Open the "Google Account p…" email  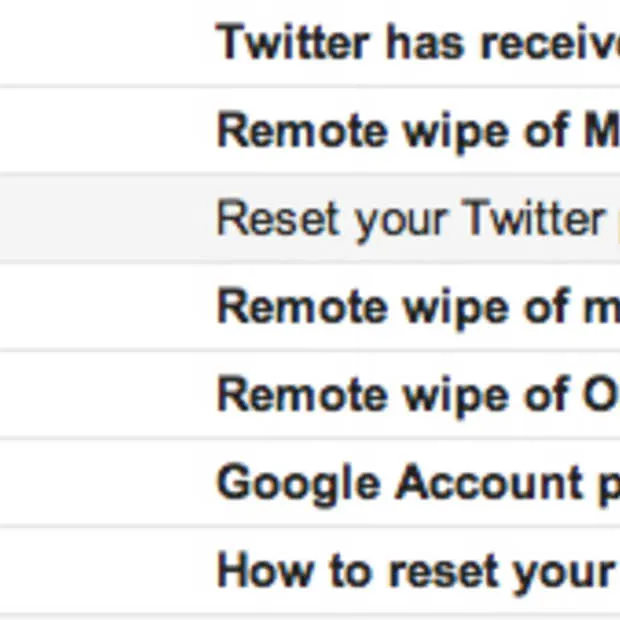(417, 484)
